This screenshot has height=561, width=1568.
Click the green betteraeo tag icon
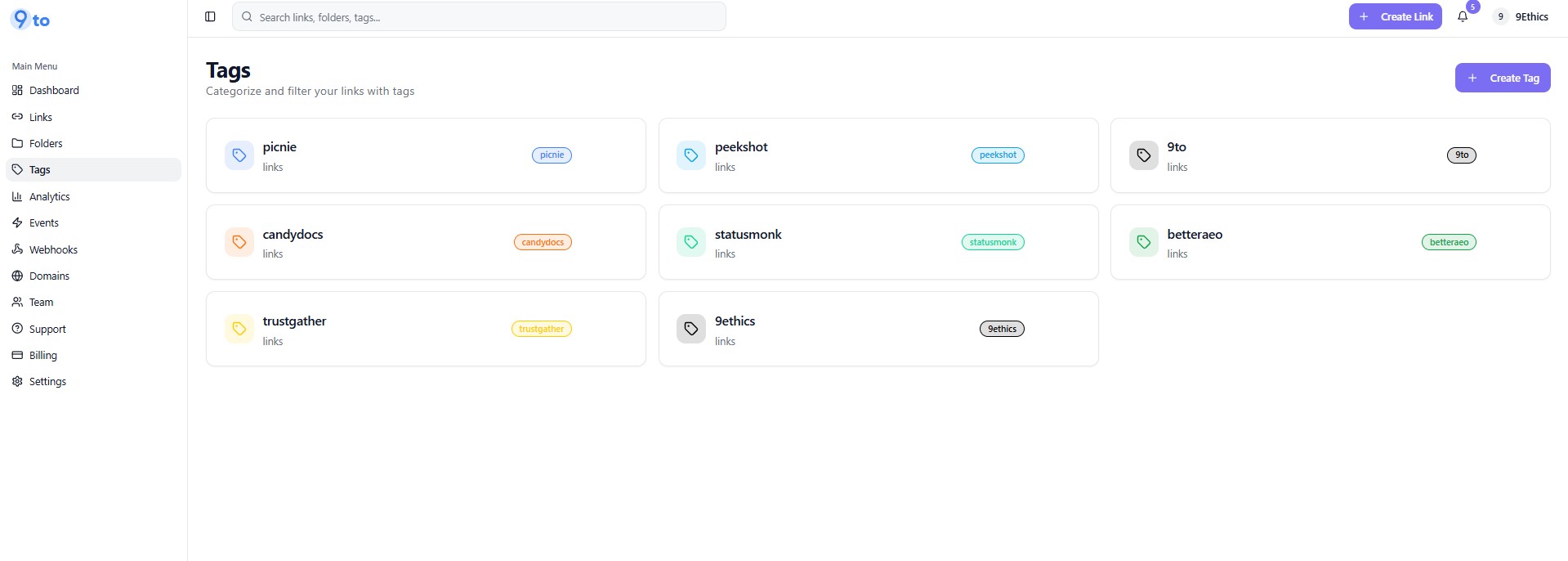pyautogui.click(x=1143, y=242)
